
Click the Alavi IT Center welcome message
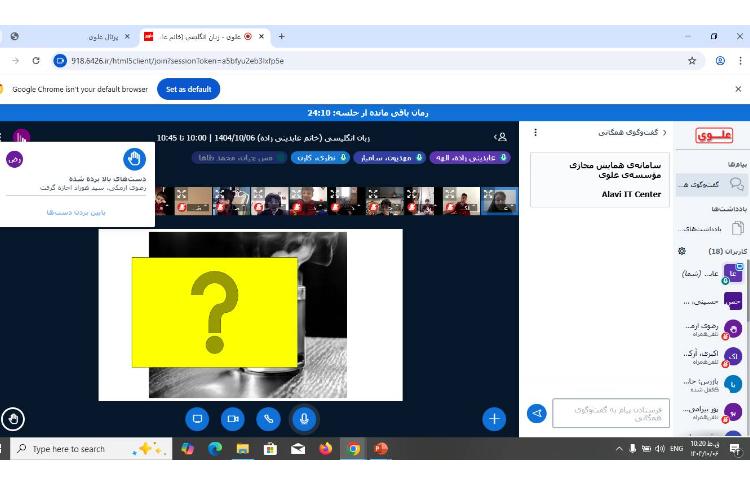point(600,180)
